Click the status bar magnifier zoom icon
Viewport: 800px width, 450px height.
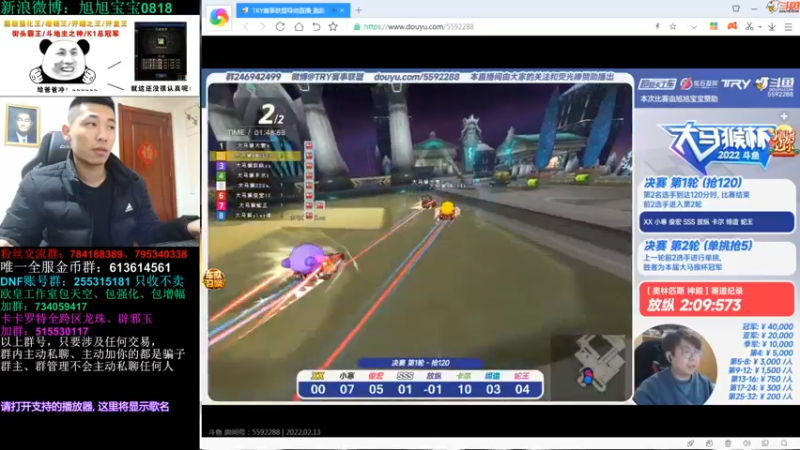784,443
